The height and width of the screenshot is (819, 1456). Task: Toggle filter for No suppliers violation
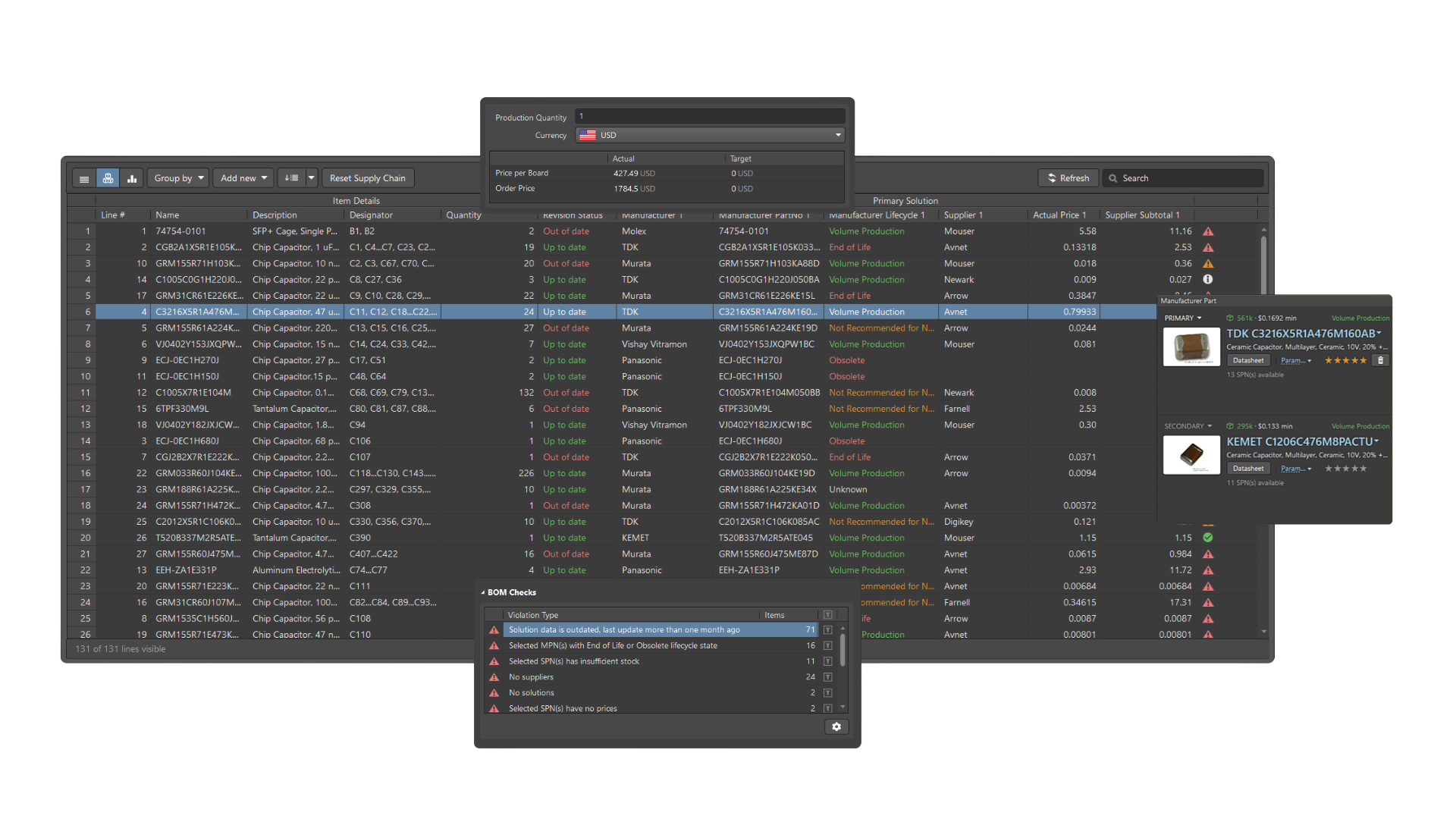pyautogui.click(x=827, y=677)
